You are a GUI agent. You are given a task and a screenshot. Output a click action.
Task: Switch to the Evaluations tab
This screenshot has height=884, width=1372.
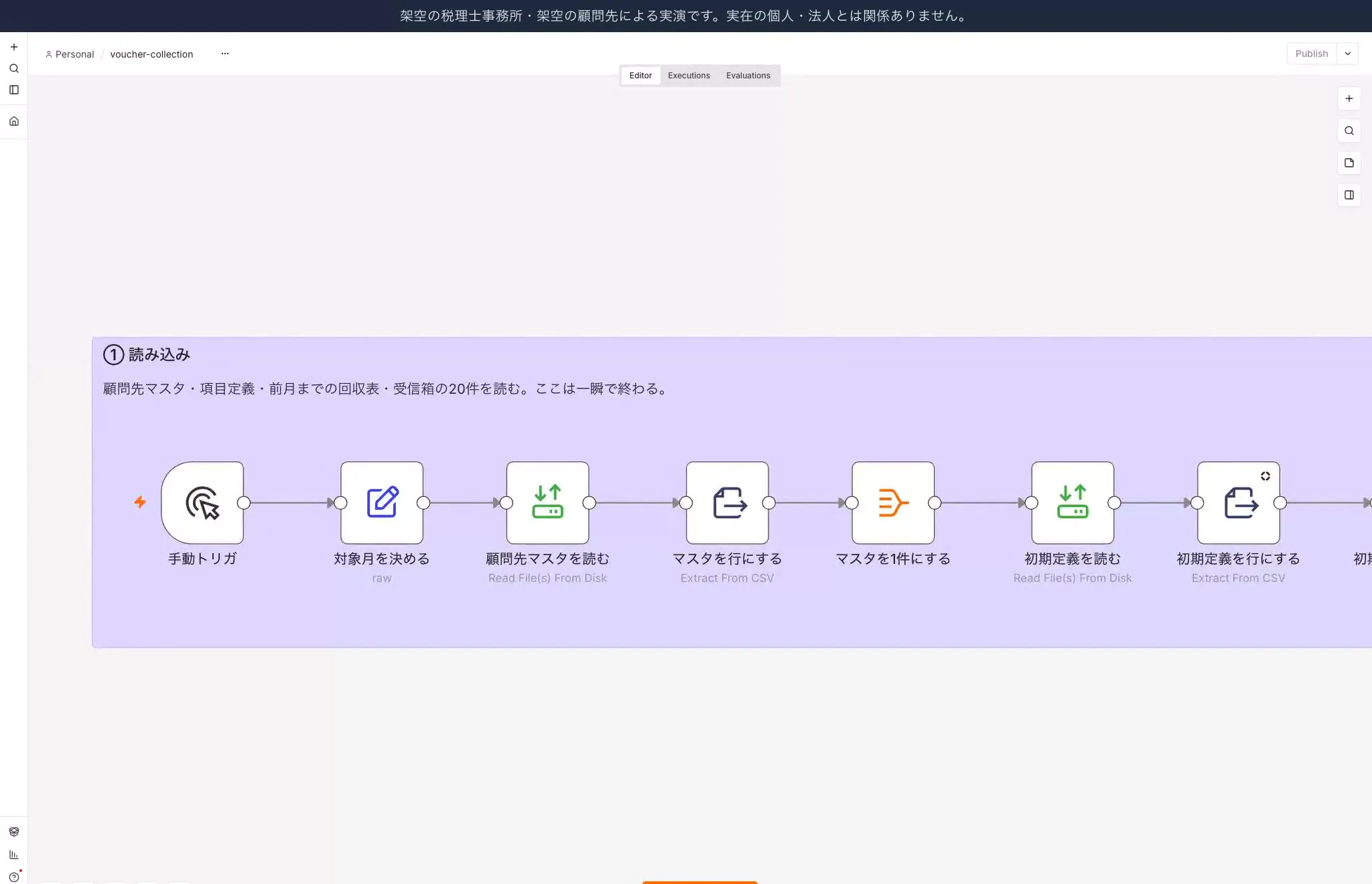coord(748,76)
